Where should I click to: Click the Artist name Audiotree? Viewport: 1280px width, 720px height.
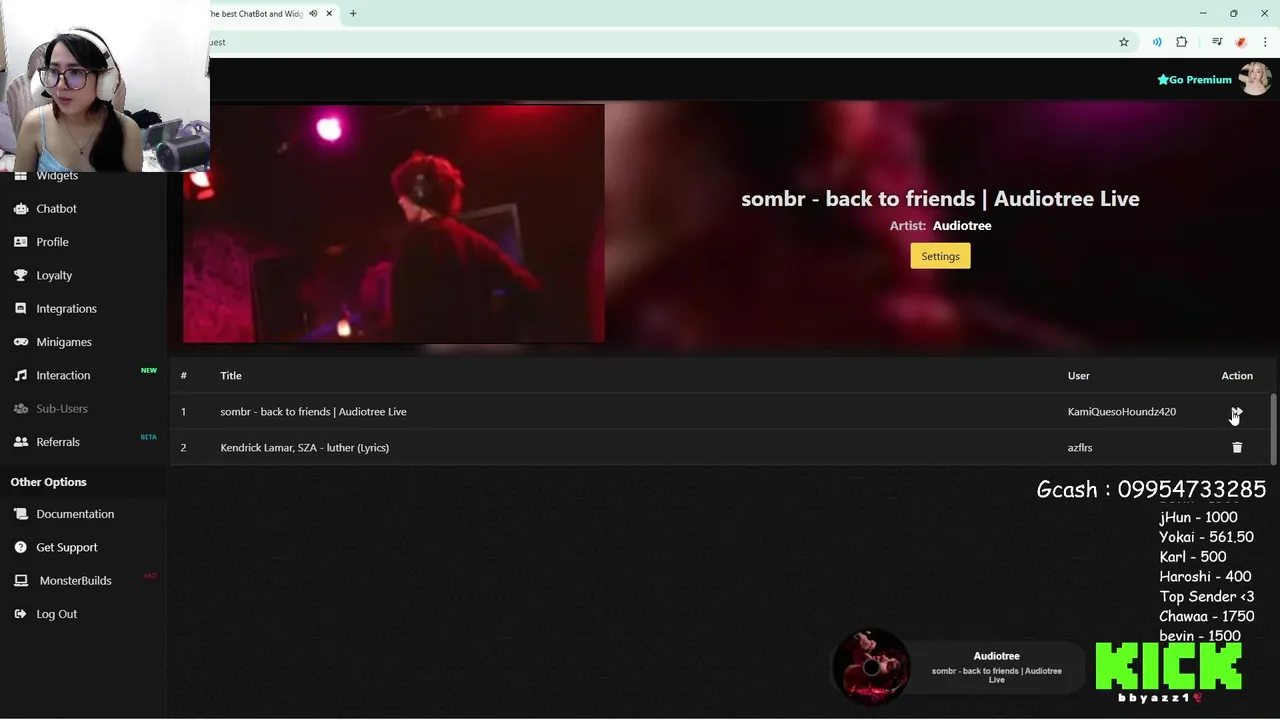(962, 226)
